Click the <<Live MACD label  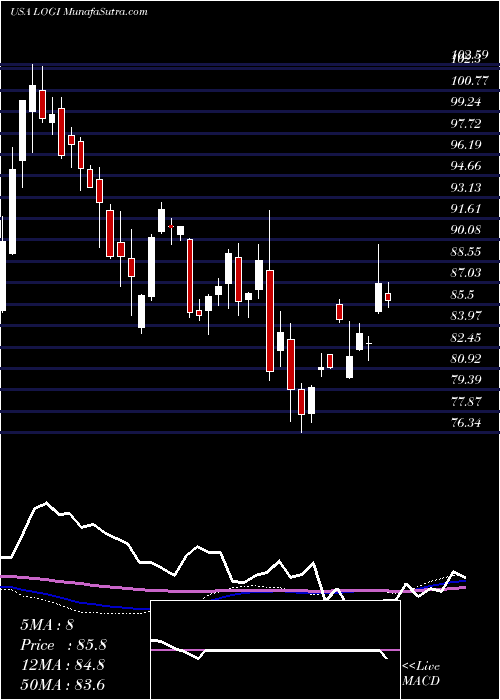(421, 673)
